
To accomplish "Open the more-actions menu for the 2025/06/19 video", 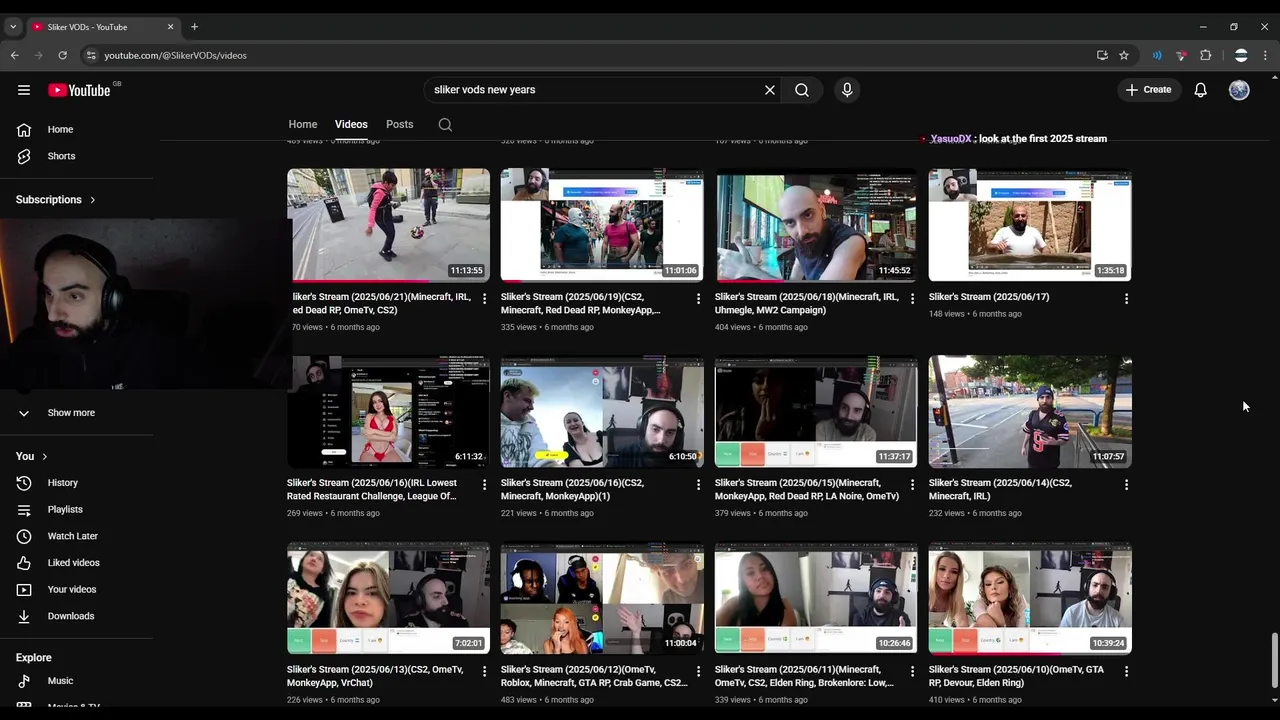I will pos(699,298).
